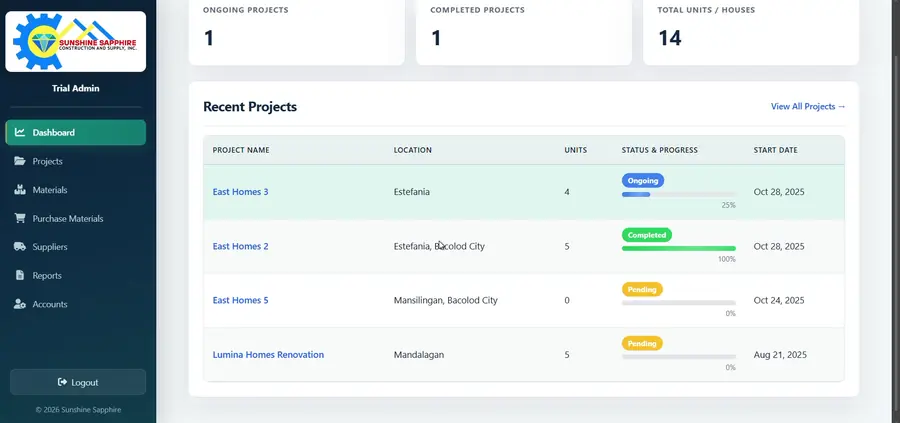
Task: Open the Dashboard menu item
Action: [76, 133]
